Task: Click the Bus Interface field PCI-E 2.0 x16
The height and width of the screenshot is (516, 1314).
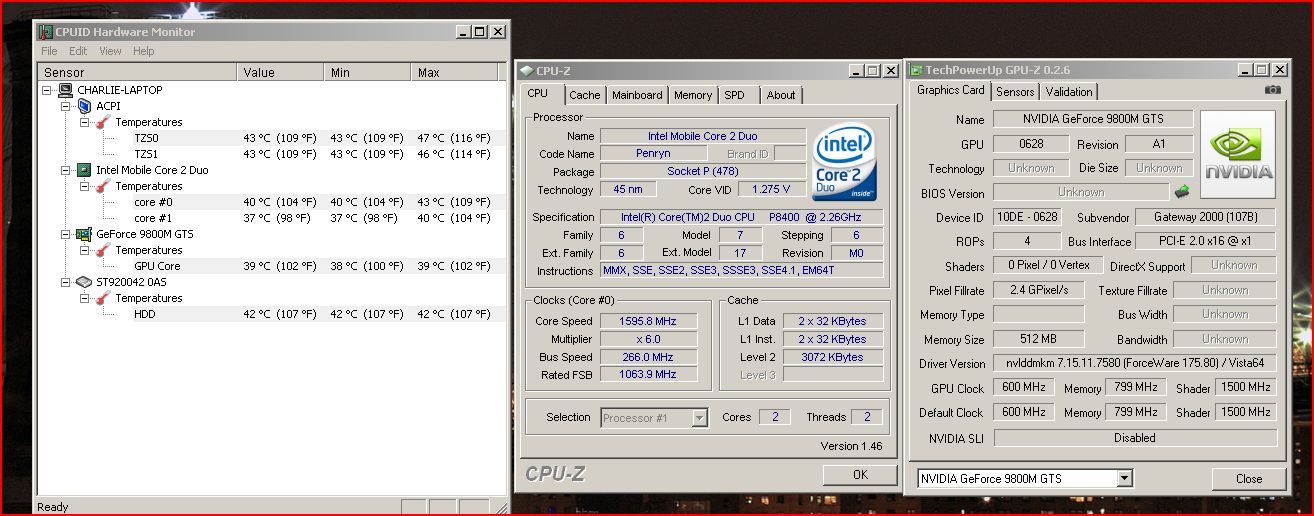Action: [1206, 241]
